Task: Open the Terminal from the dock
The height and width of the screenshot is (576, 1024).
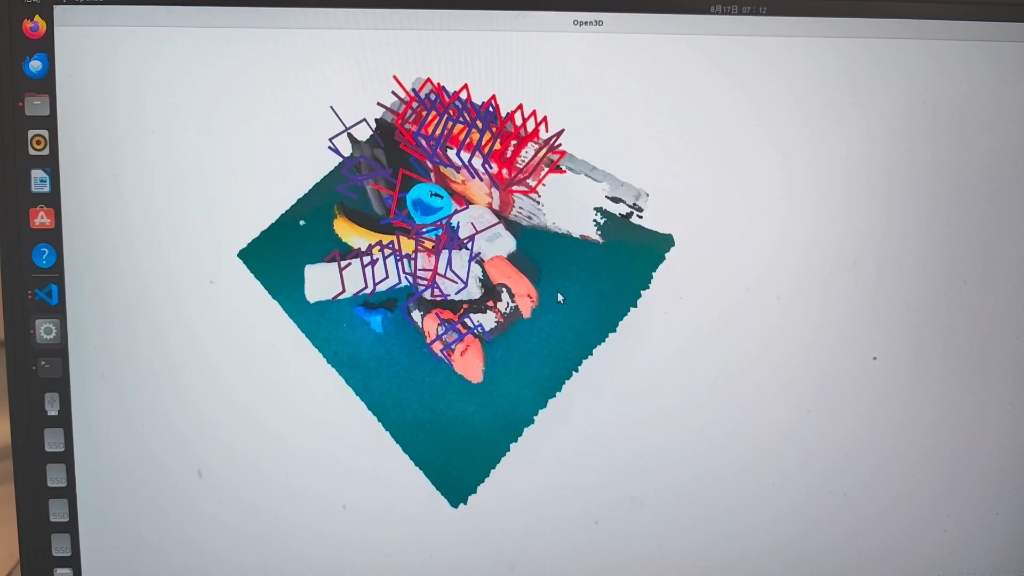Action: [x=50, y=368]
